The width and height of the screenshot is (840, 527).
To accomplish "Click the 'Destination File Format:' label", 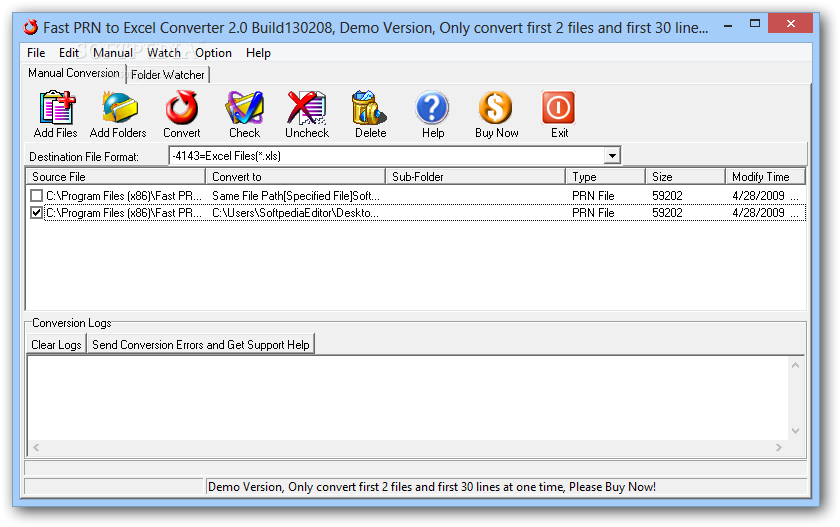I will pyautogui.click(x=84, y=157).
